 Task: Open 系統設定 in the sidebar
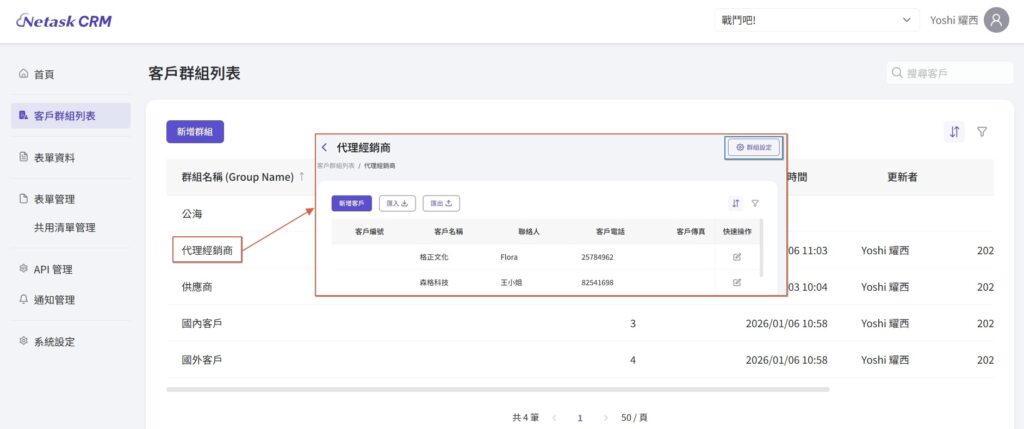pos(54,342)
